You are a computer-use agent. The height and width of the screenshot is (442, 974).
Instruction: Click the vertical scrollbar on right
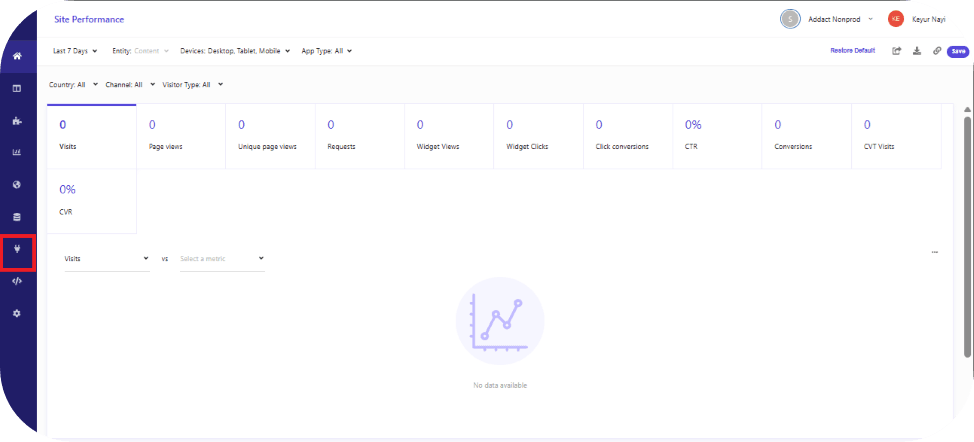click(967, 230)
